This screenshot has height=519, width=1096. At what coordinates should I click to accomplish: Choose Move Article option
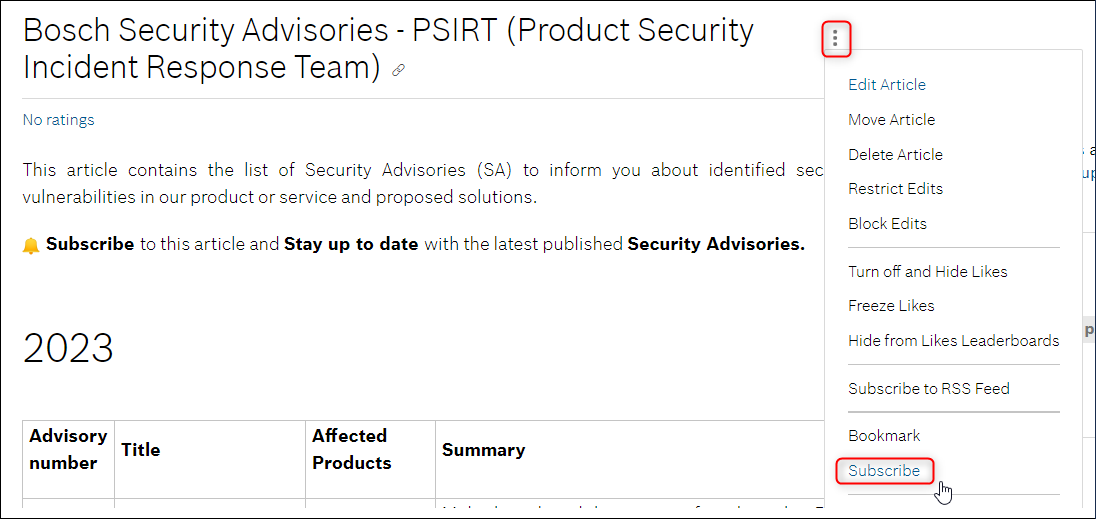pos(891,119)
